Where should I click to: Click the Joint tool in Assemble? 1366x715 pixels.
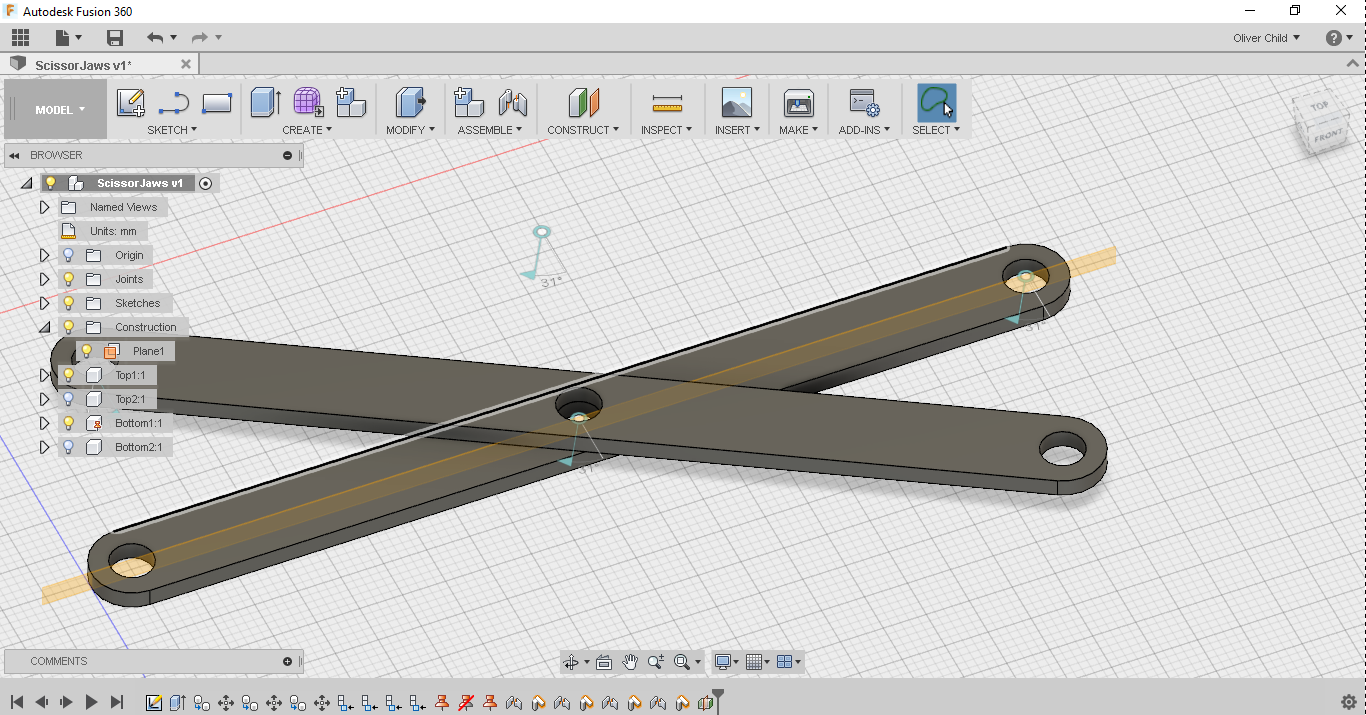[513, 103]
